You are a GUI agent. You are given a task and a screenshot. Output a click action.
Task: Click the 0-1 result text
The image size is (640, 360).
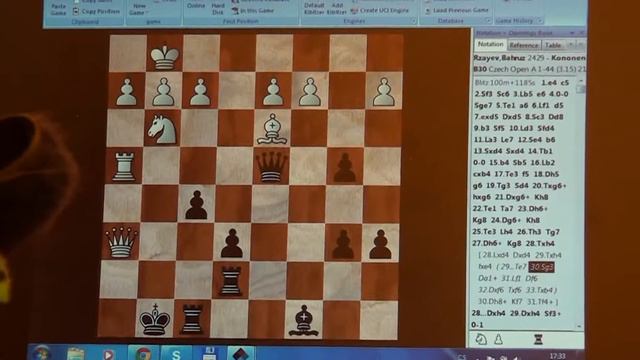click(x=477, y=325)
